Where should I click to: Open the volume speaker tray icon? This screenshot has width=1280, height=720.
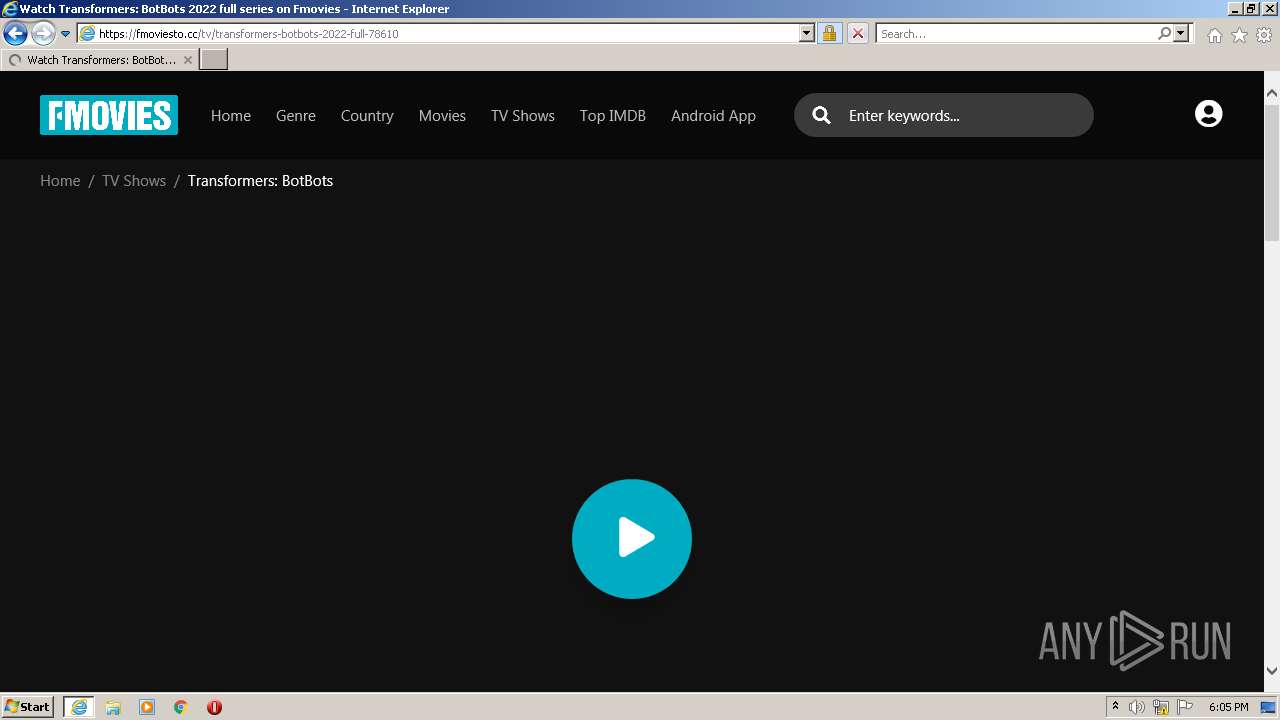(1137, 707)
